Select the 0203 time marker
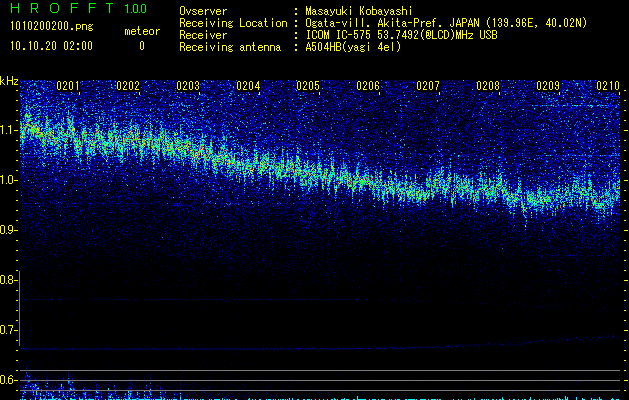 (x=188, y=86)
